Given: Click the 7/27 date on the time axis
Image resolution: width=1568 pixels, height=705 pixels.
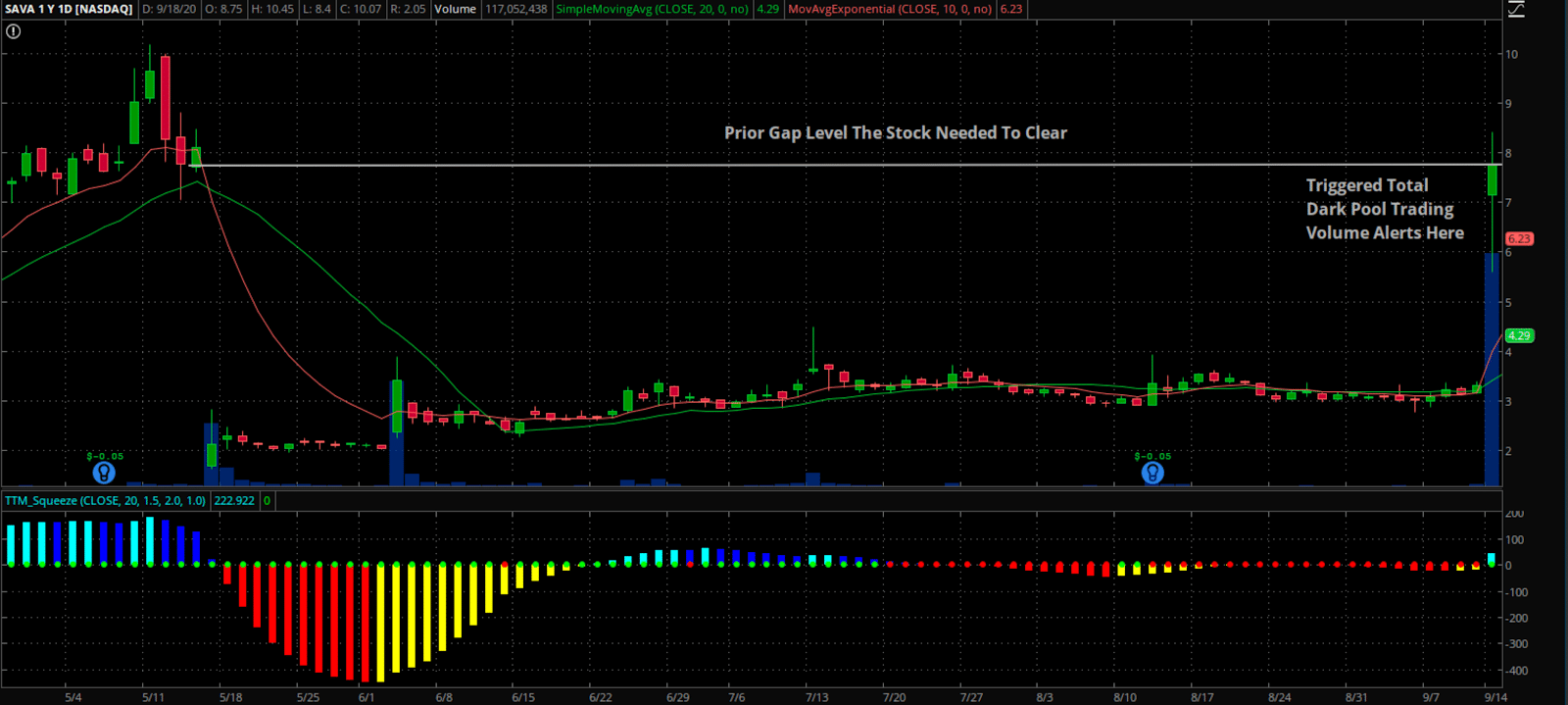Looking at the screenshot, I should tap(971, 697).
